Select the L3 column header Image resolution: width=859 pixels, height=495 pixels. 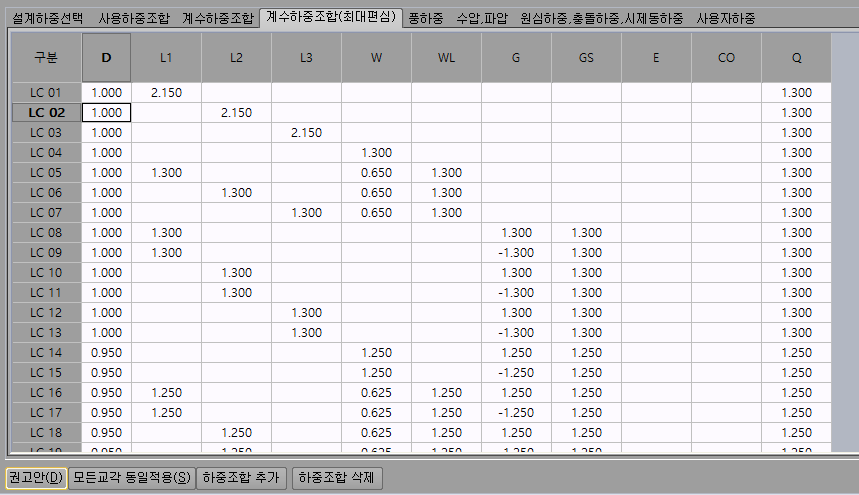[x=306, y=57]
